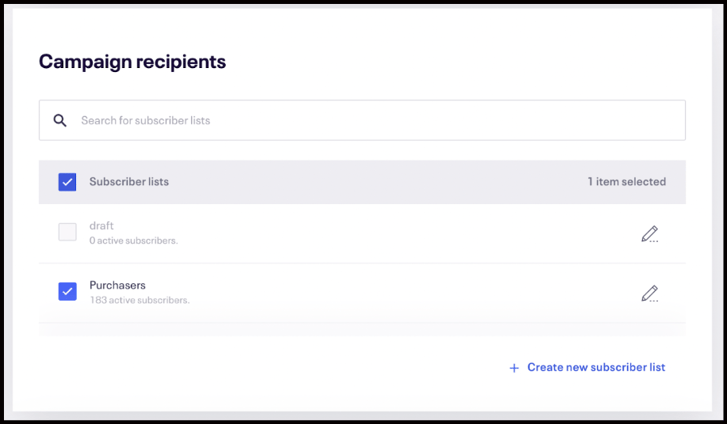Click the plus icon for new list
This screenshot has width=727, height=424.
point(514,368)
